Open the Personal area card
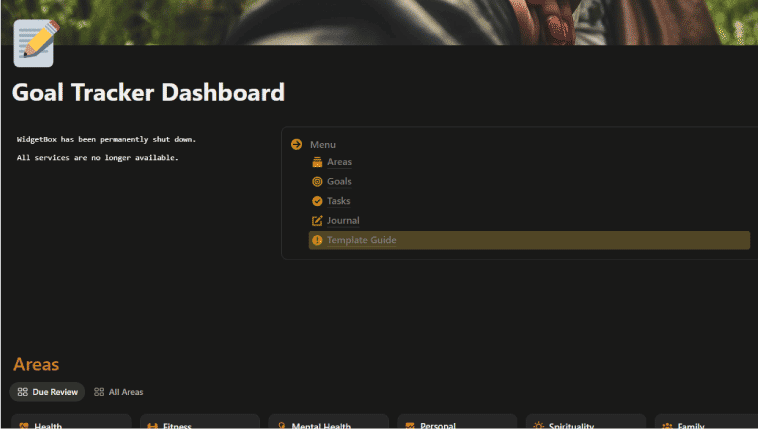 pos(457,422)
